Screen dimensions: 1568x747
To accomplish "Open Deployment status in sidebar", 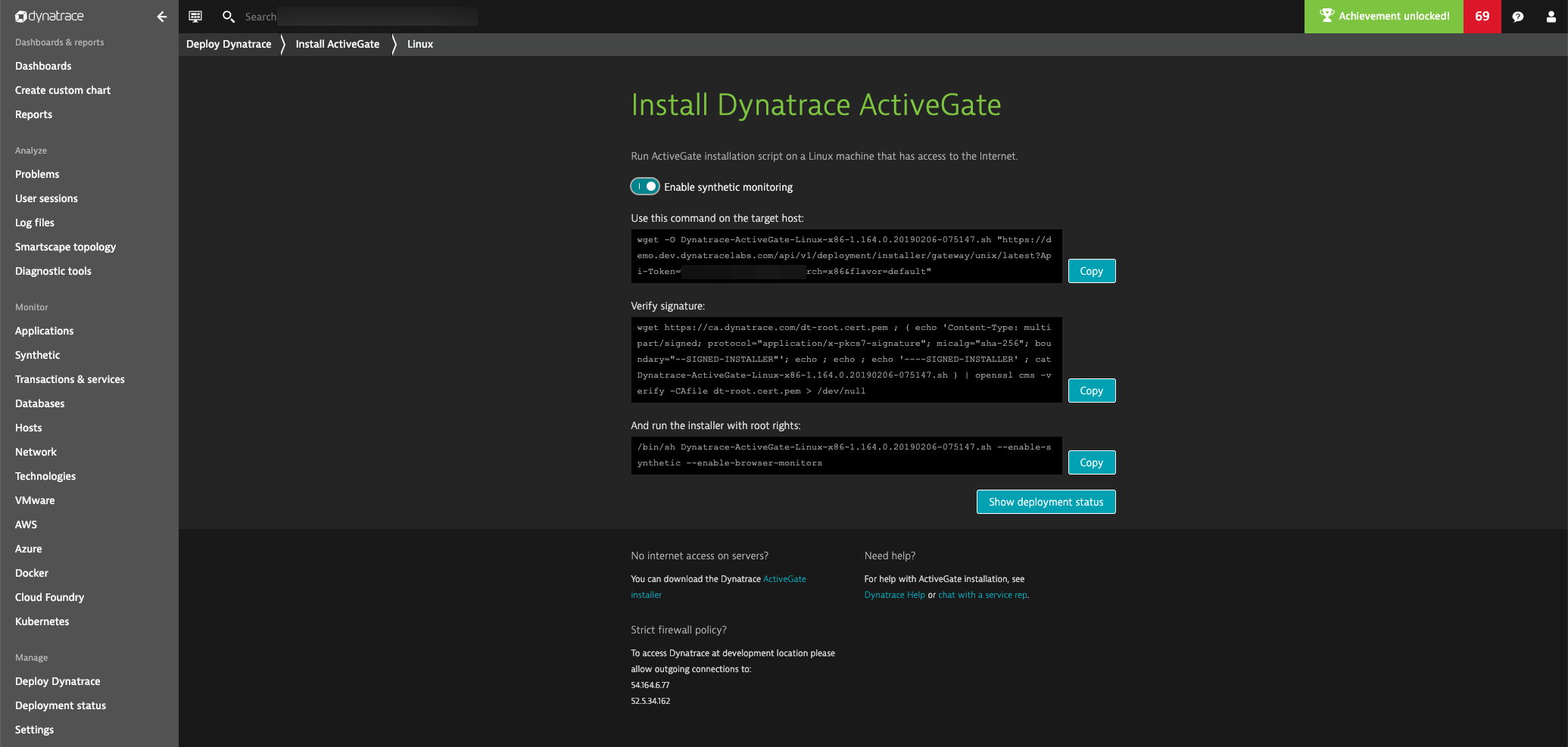I will pyautogui.click(x=61, y=705).
